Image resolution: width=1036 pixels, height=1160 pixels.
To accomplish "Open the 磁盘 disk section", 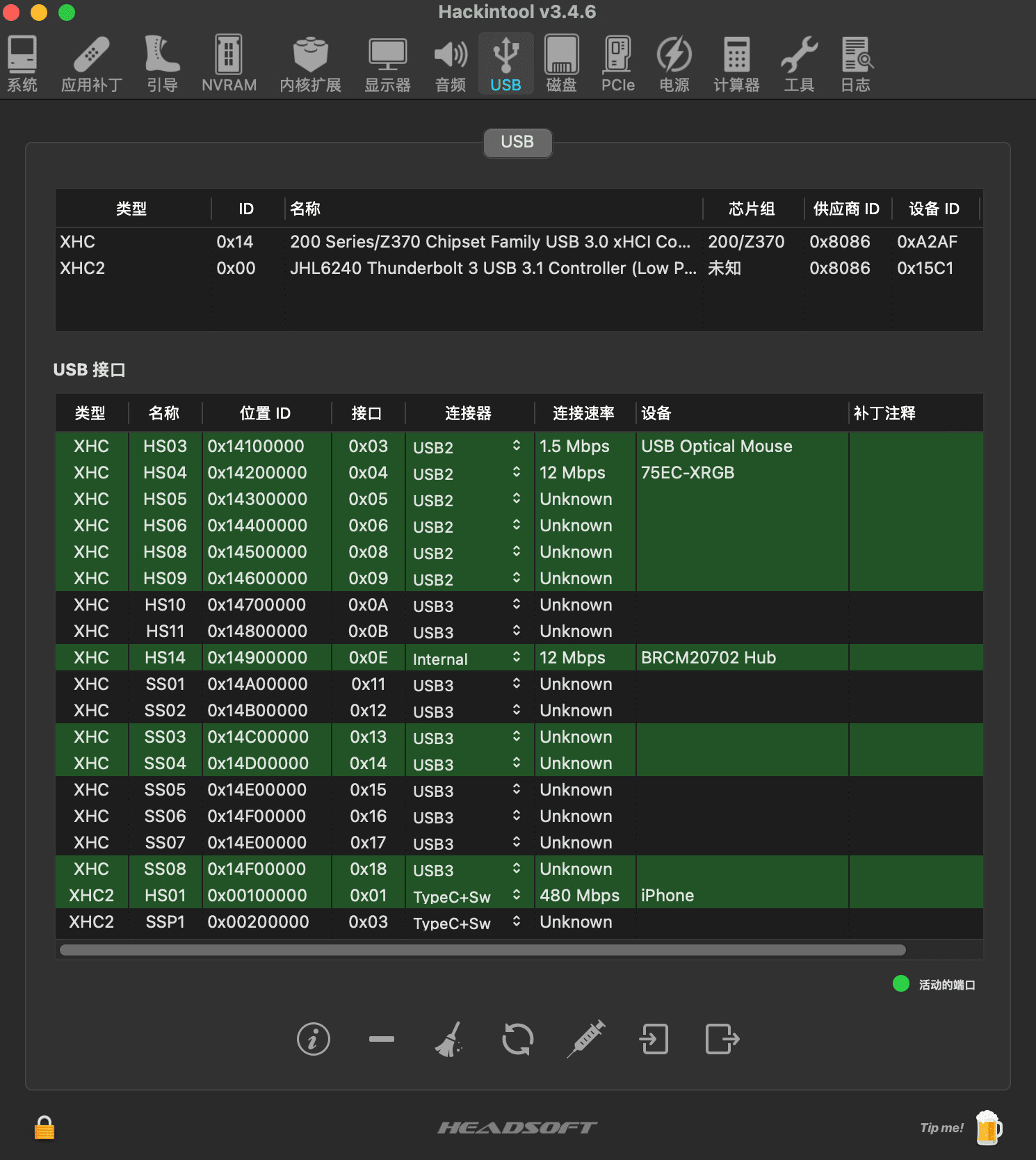I will [561, 64].
